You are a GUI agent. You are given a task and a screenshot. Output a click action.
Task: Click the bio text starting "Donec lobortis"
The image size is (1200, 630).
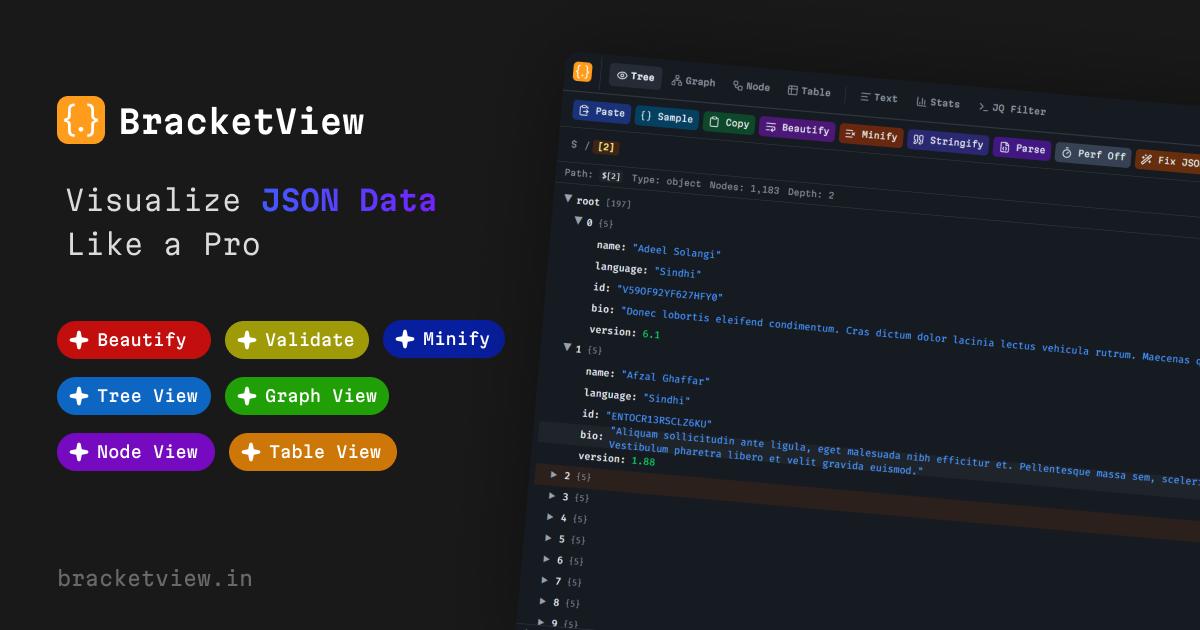909,338
